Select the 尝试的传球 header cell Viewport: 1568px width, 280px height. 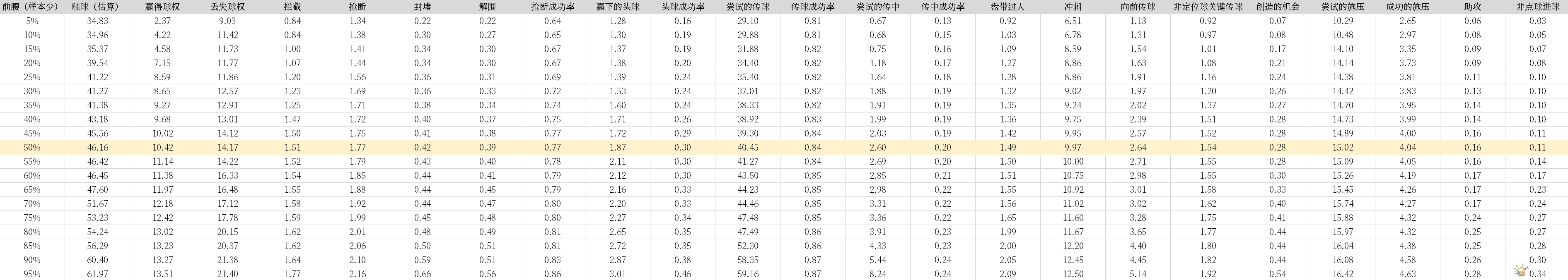[x=747, y=7]
